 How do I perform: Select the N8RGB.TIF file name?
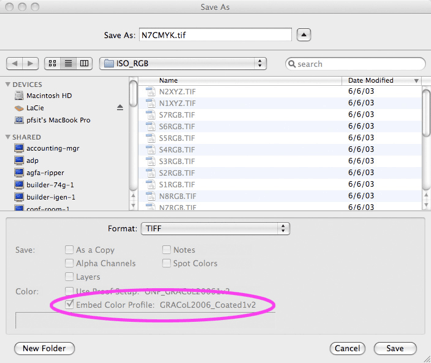178,196
